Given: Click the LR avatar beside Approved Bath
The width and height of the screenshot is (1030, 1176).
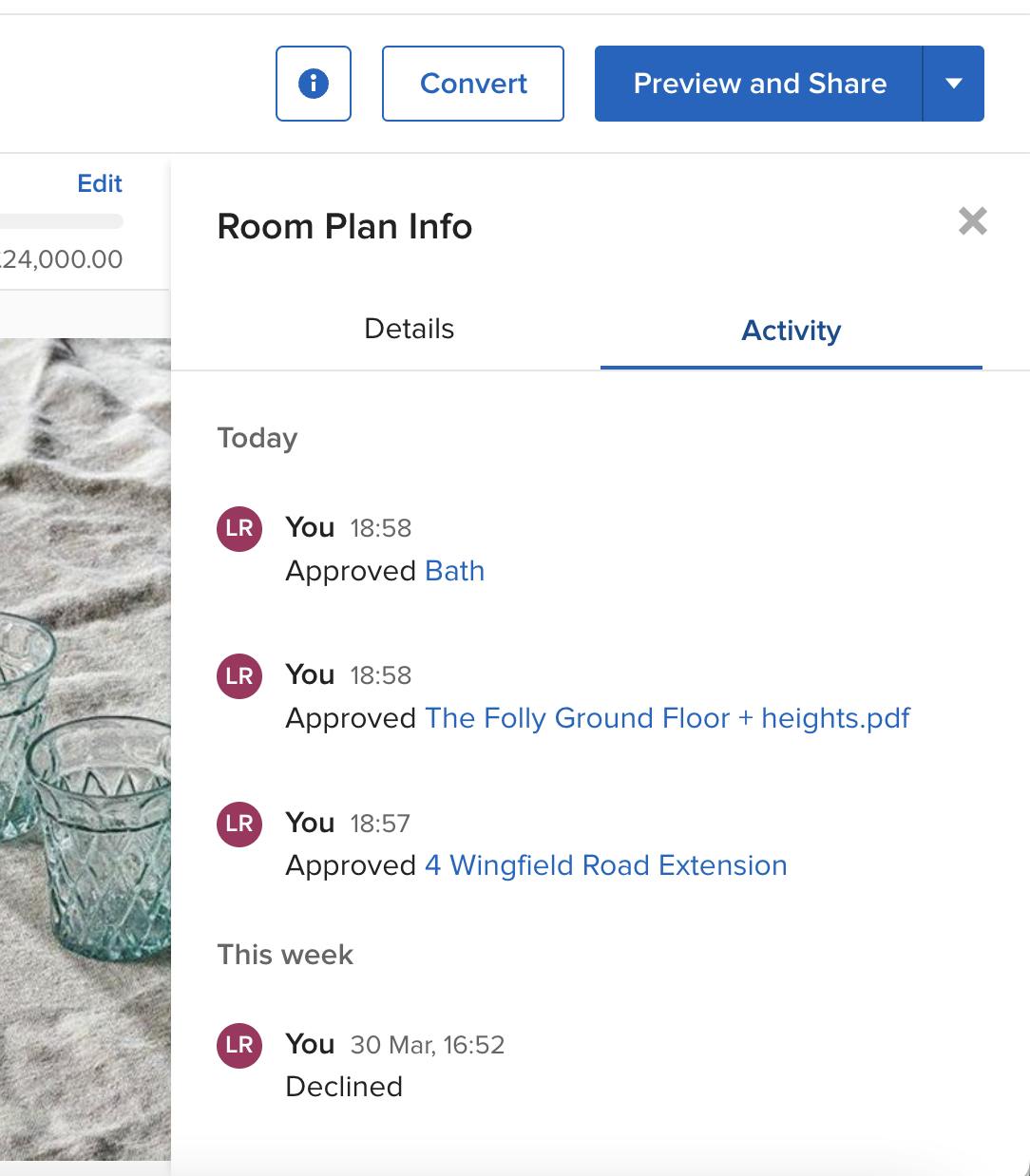Looking at the screenshot, I should click(239, 528).
